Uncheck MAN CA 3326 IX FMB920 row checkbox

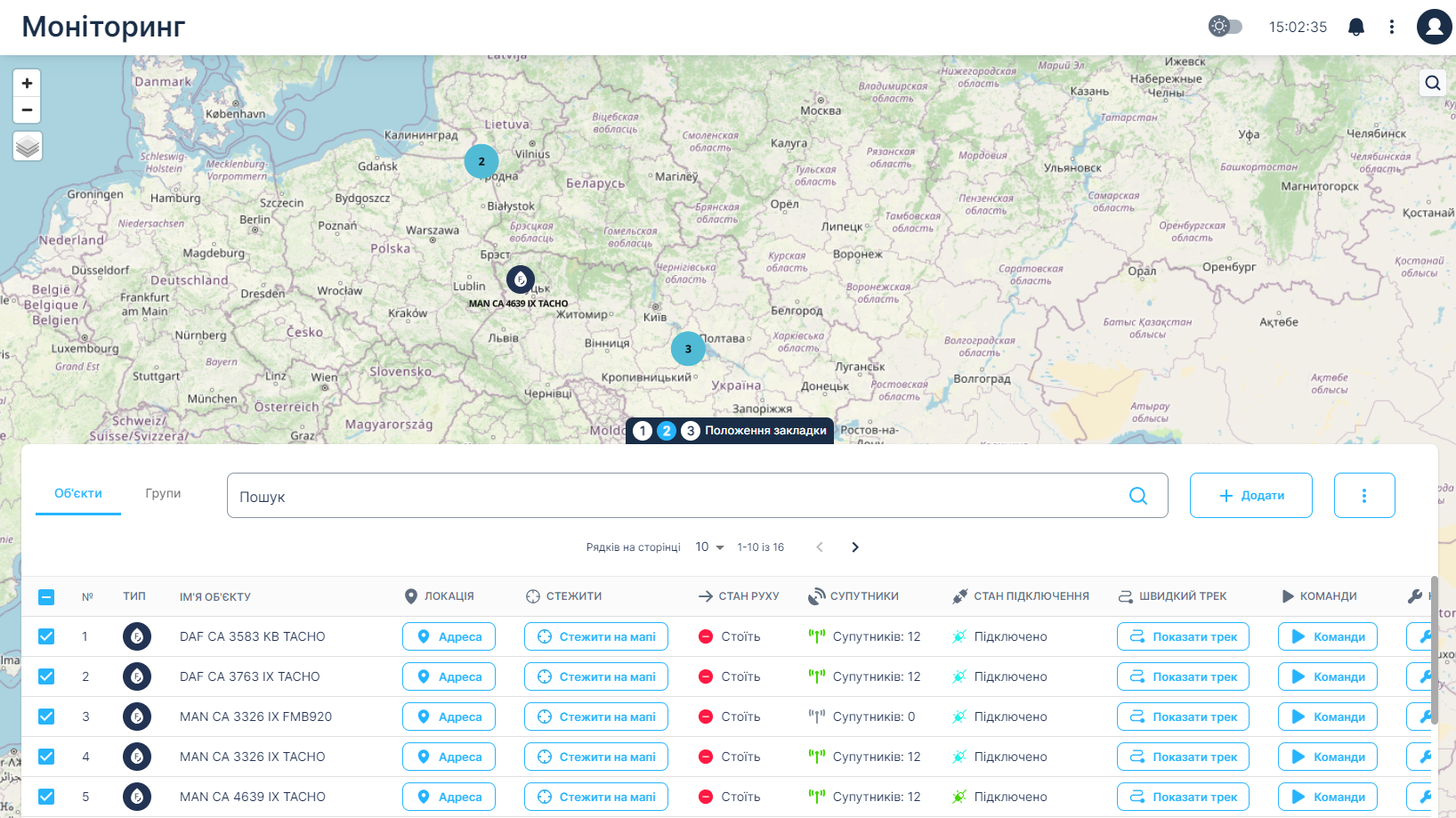pos(46,717)
